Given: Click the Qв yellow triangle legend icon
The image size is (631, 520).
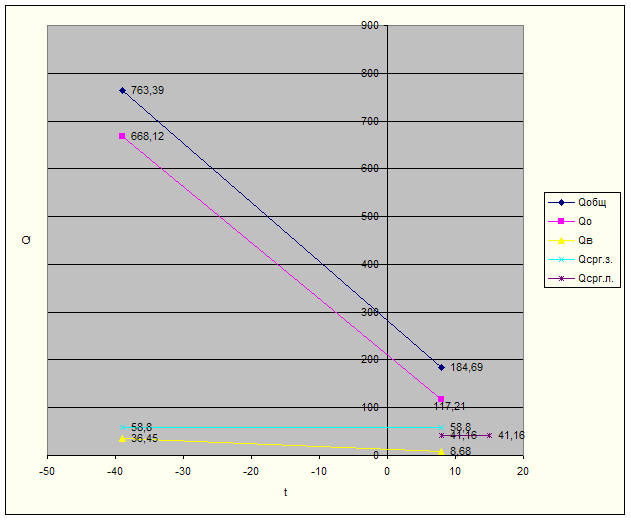Looking at the screenshot, I should pyautogui.click(x=561, y=240).
